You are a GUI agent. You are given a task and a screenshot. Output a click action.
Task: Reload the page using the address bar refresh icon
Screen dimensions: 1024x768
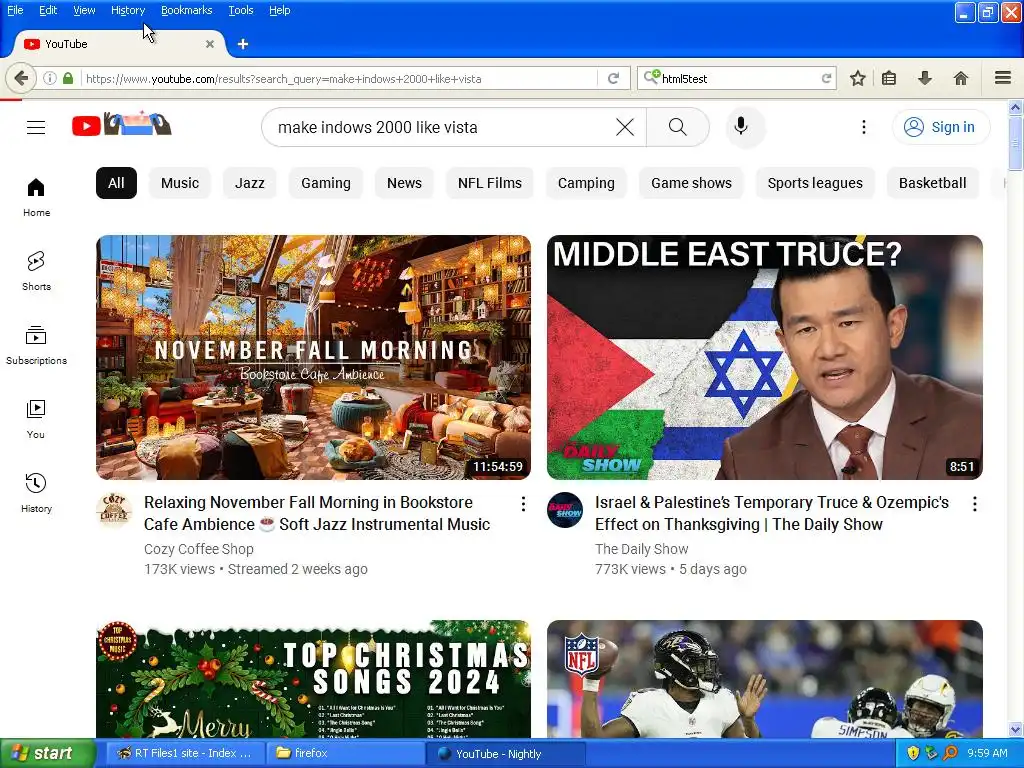[x=613, y=78]
